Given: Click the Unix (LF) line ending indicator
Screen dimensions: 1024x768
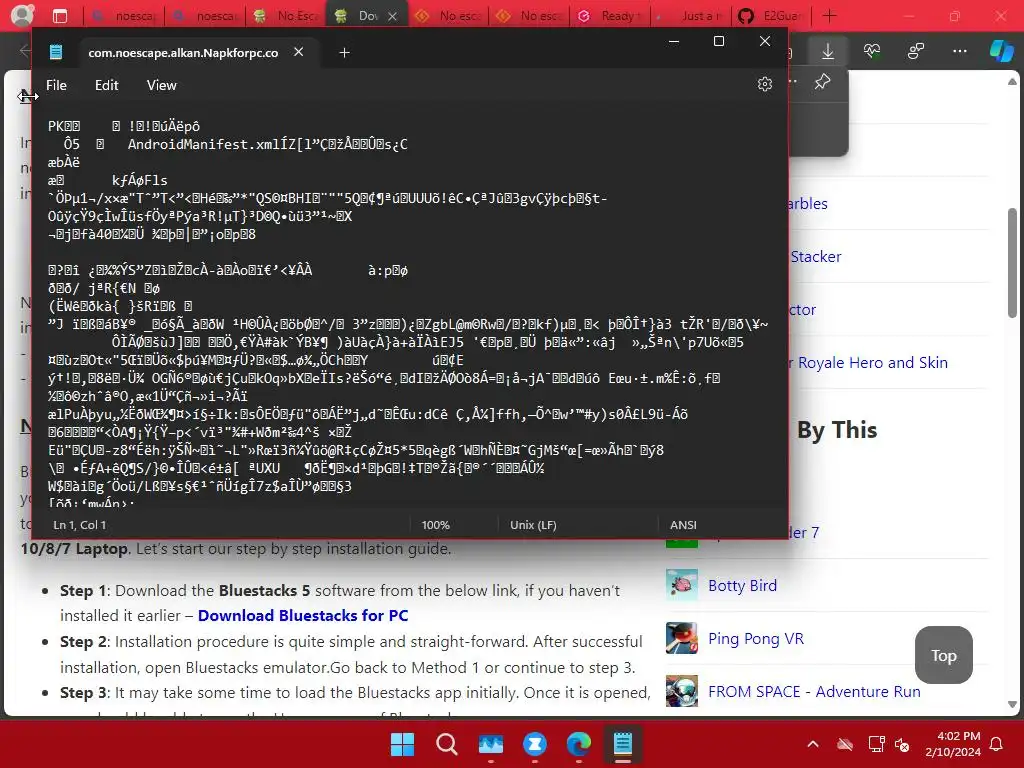Looking at the screenshot, I should coord(533,525).
